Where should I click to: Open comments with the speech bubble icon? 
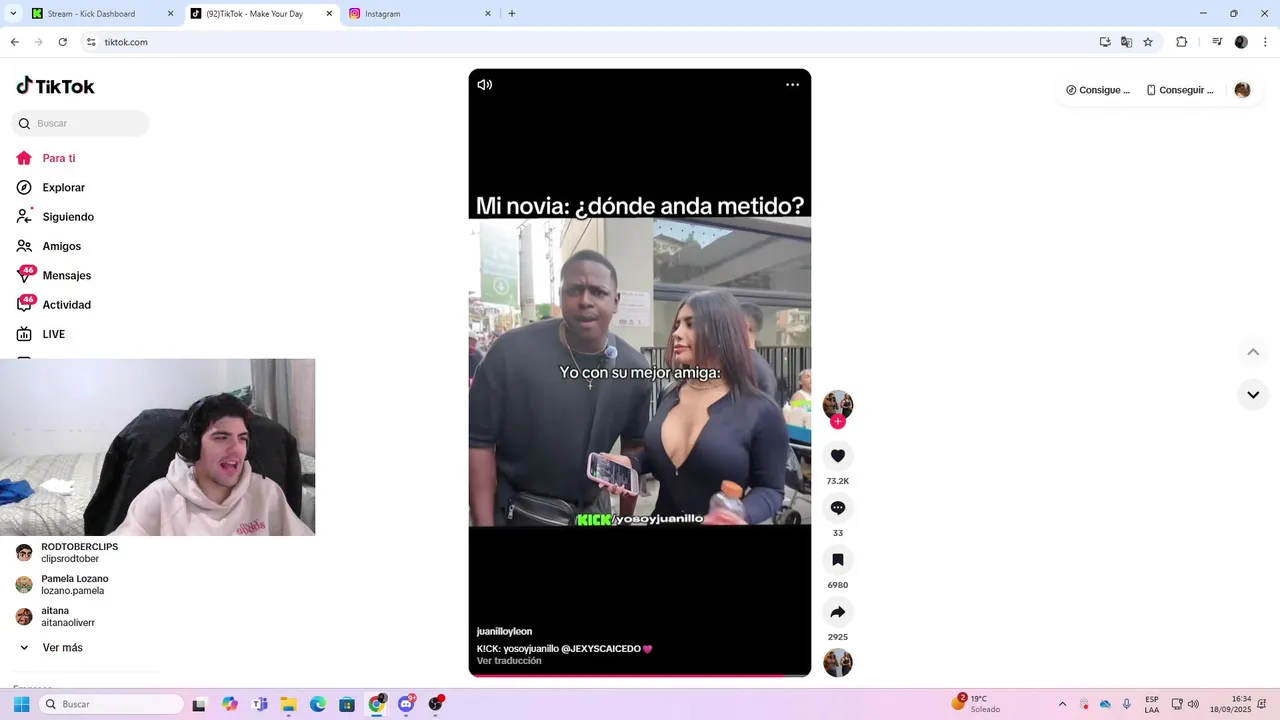[x=838, y=508]
